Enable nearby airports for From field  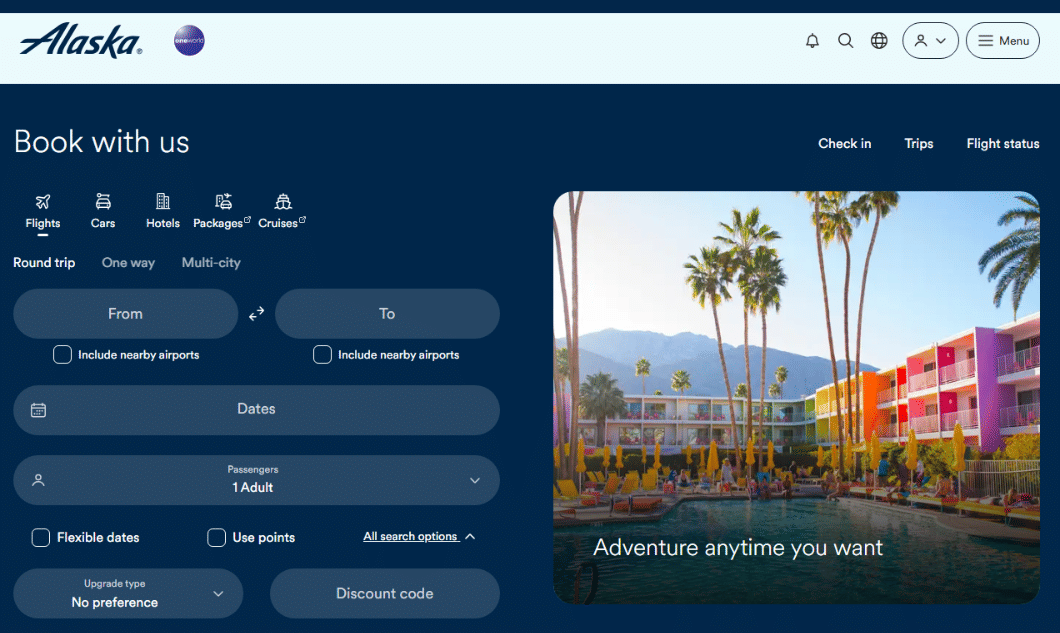click(x=63, y=355)
